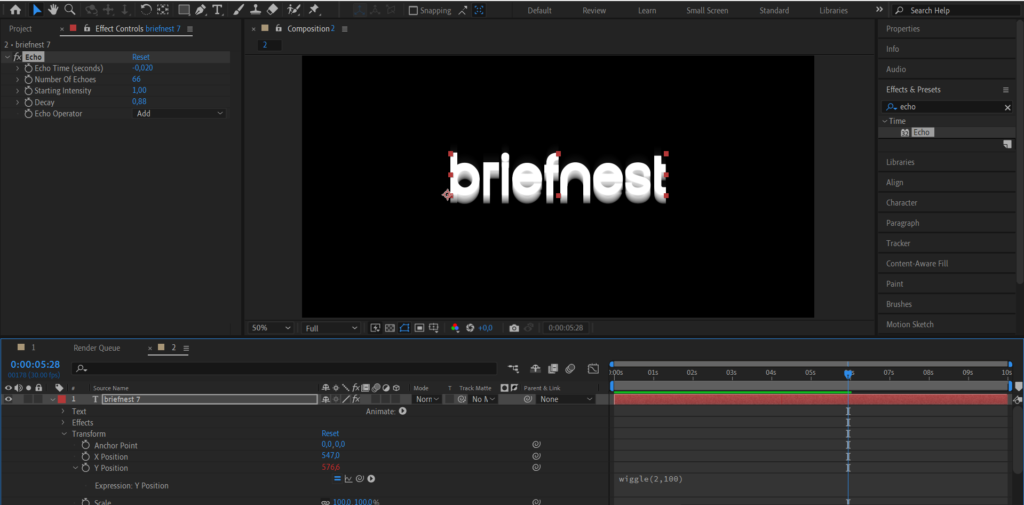This screenshot has height=505, width=1024.
Task: Select the Clone Stamp tool
Action: (x=257, y=10)
